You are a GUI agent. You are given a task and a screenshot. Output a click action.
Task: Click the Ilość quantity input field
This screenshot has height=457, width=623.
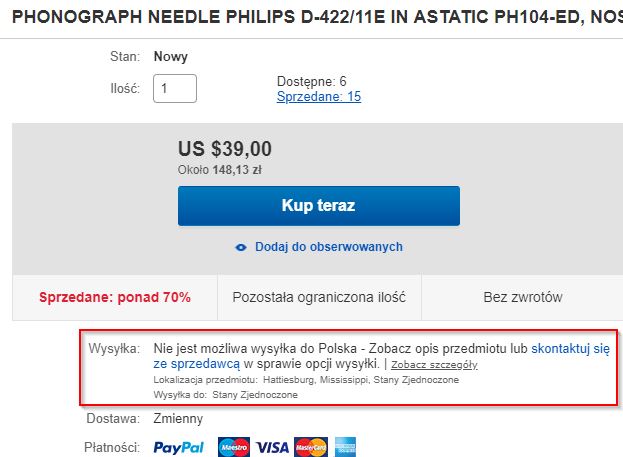[175, 88]
